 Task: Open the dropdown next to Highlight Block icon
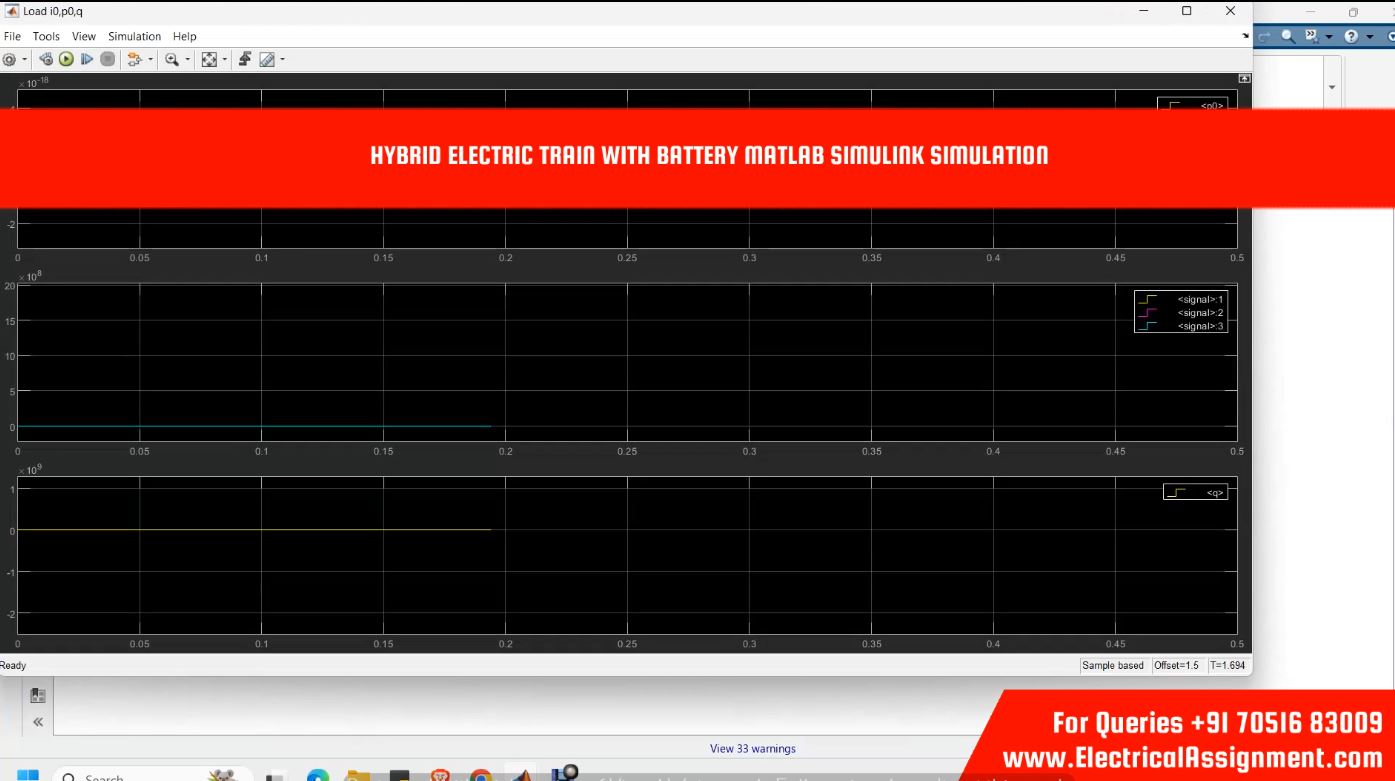tap(151, 60)
